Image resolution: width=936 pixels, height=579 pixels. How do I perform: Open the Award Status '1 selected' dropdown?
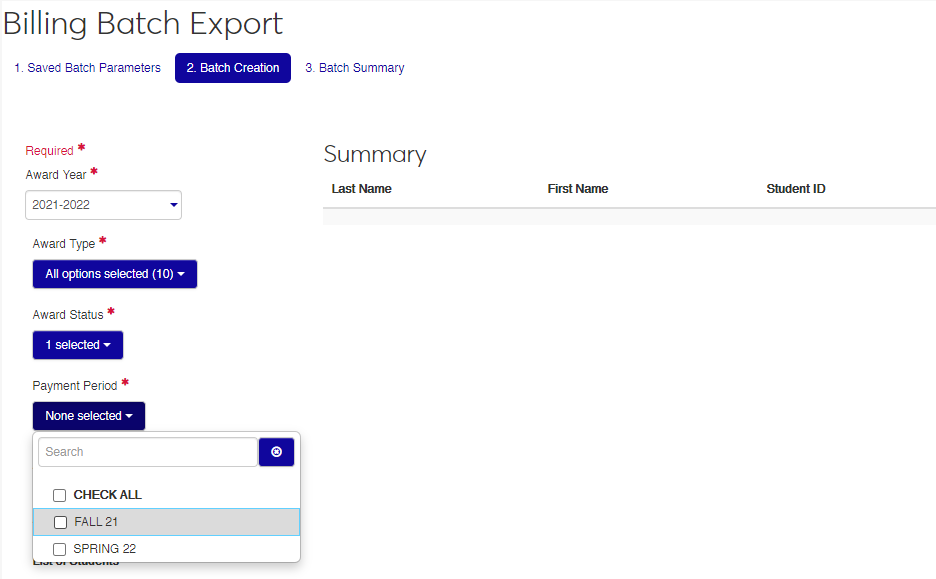click(x=78, y=345)
